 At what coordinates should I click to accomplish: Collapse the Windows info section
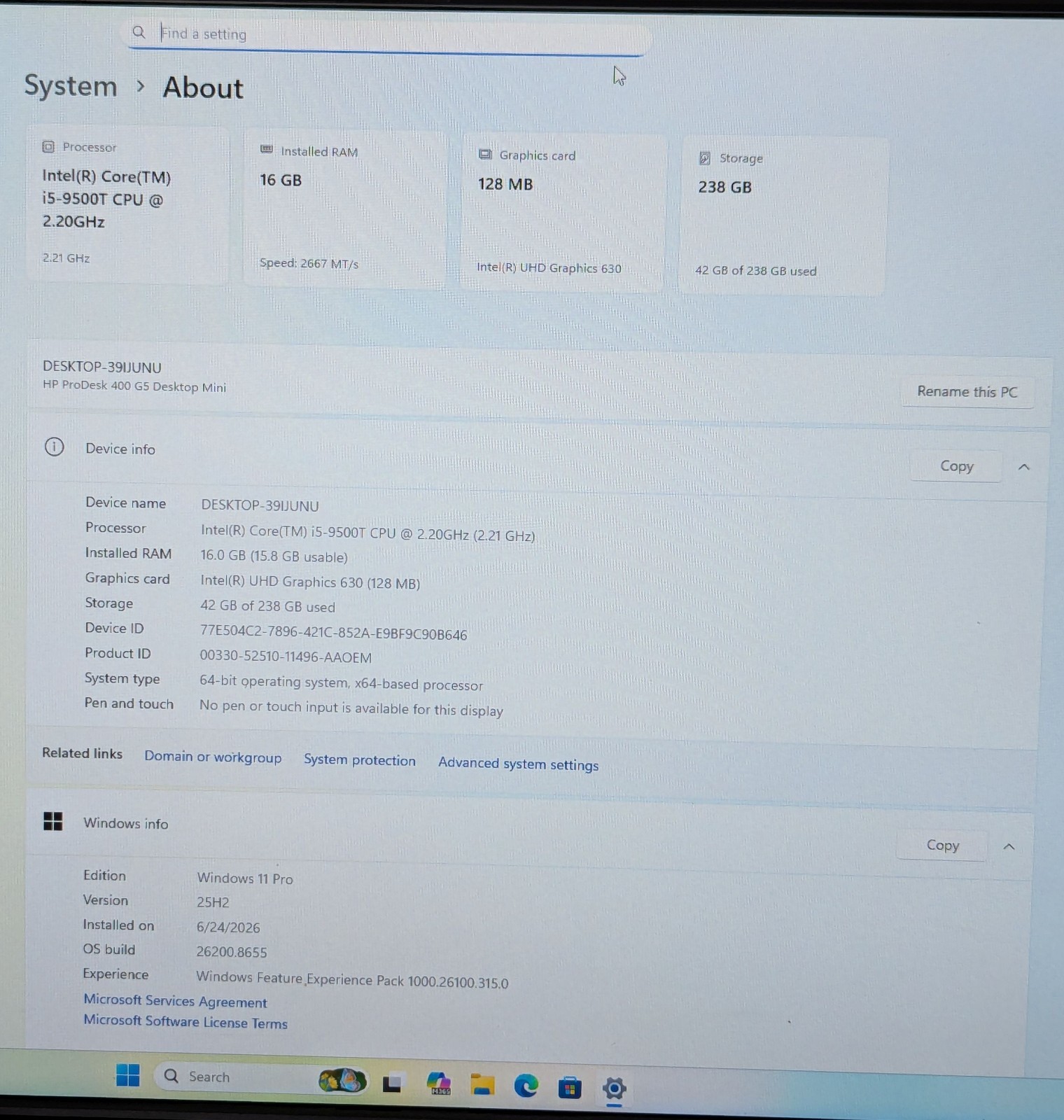coord(1009,846)
